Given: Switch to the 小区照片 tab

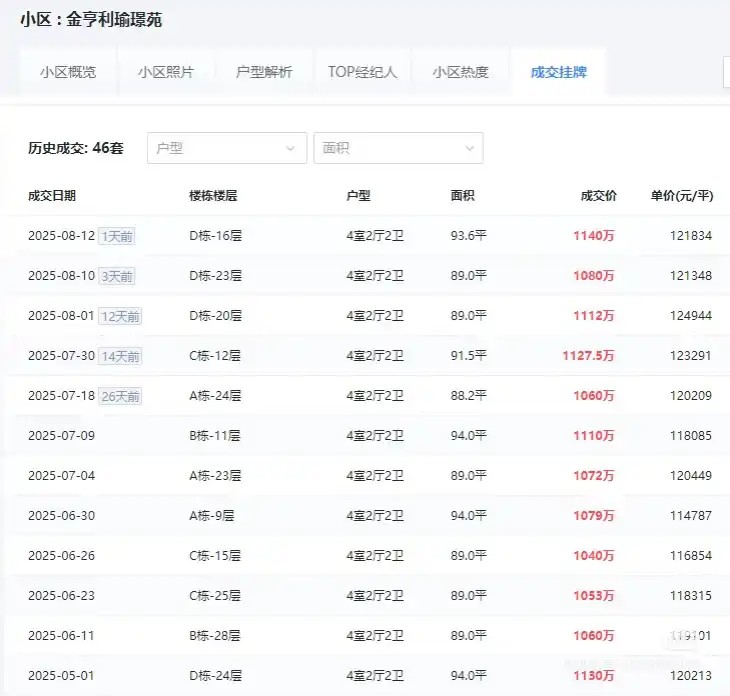Looking at the screenshot, I should [166, 72].
